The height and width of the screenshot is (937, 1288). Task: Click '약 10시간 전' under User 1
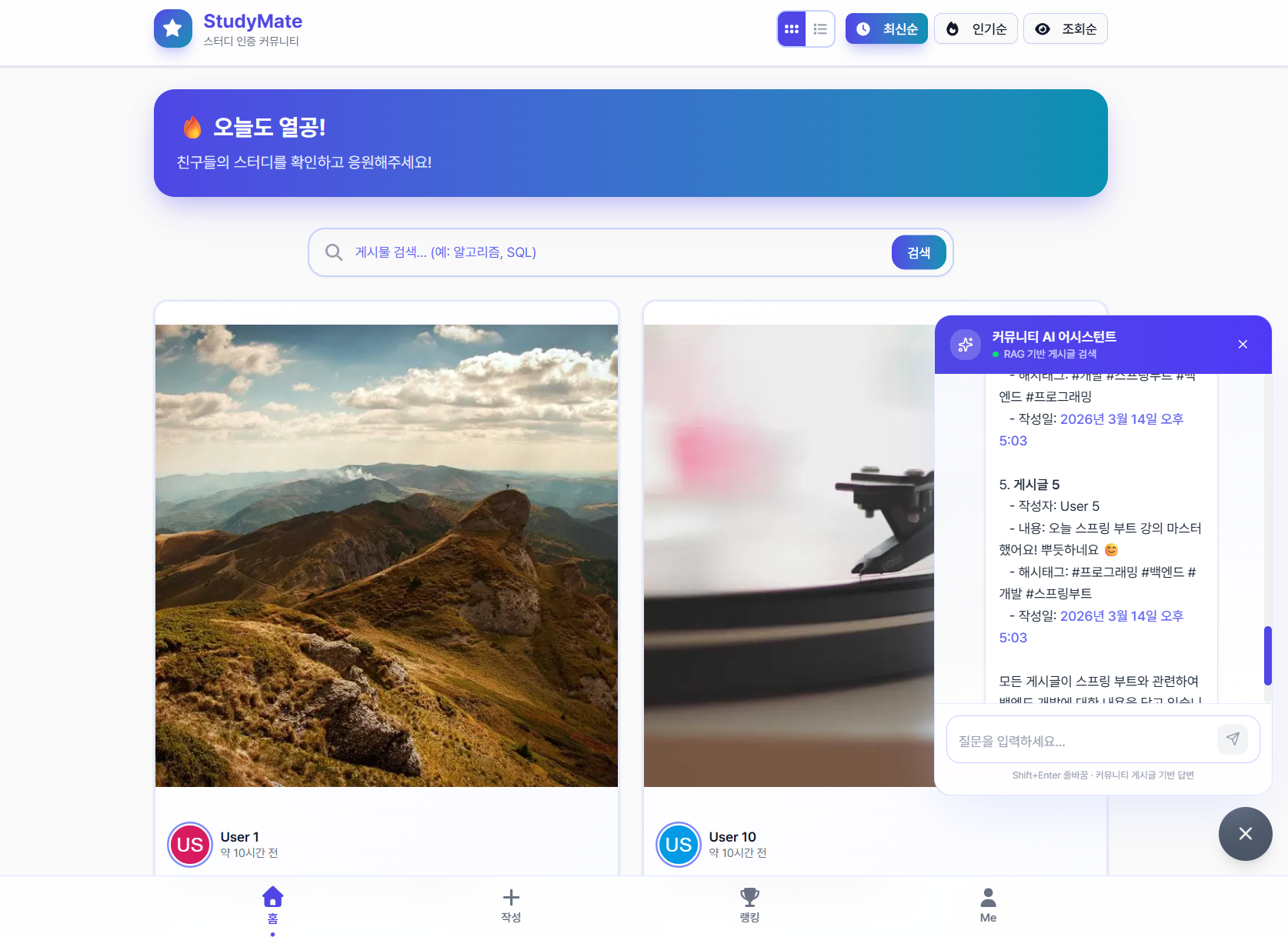click(x=249, y=853)
